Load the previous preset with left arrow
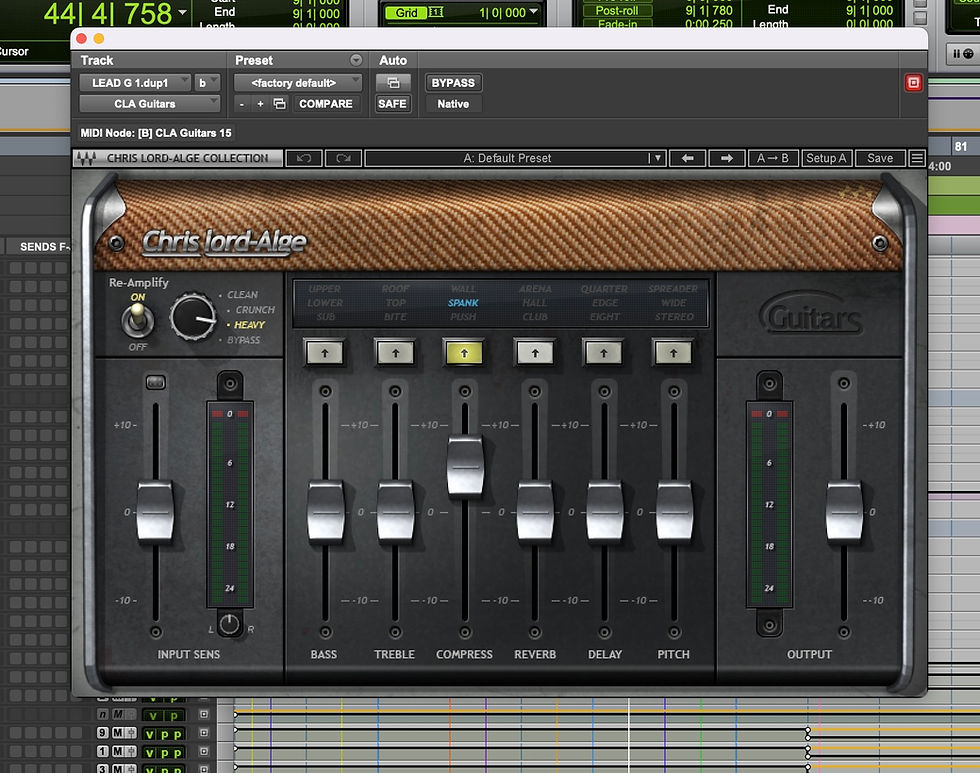Viewport: 980px width, 773px height. point(688,158)
